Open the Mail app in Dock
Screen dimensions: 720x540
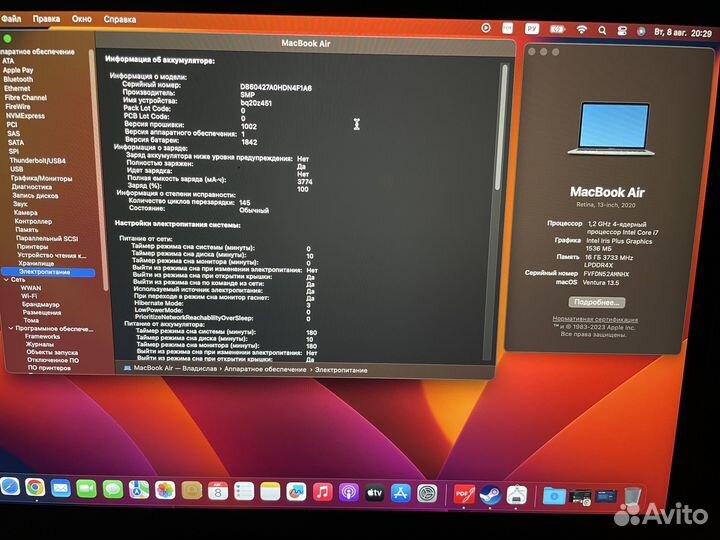[x=61, y=489]
